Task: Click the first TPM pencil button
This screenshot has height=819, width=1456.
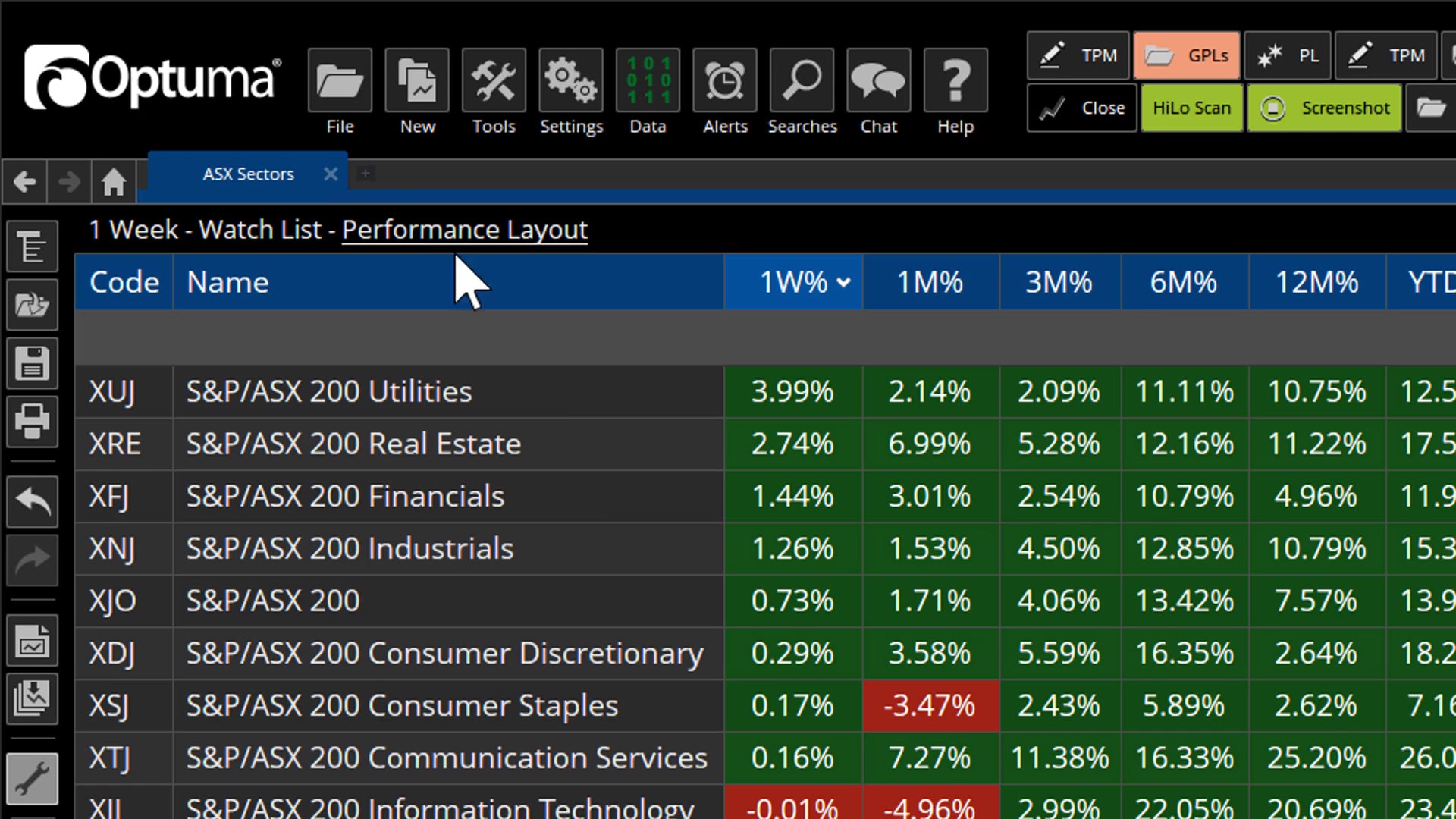Action: 1078,55
